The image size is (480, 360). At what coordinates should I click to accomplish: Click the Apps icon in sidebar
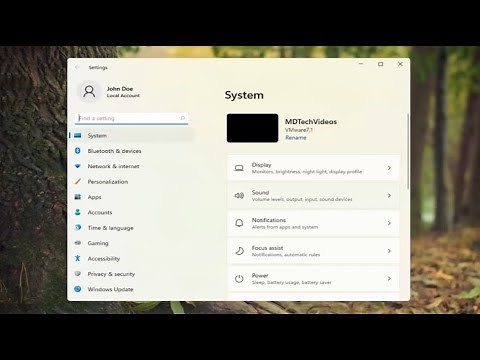(78, 197)
